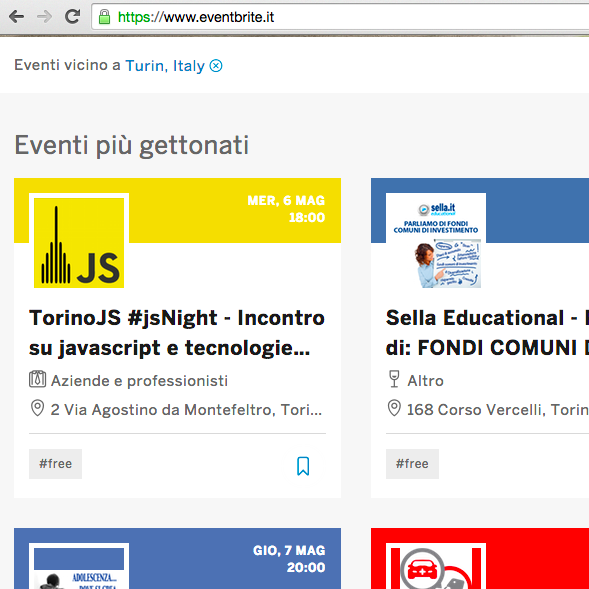Click the 'GIO, 7 MAG 20:00' date
This screenshot has width=589, height=589.
point(289,559)
